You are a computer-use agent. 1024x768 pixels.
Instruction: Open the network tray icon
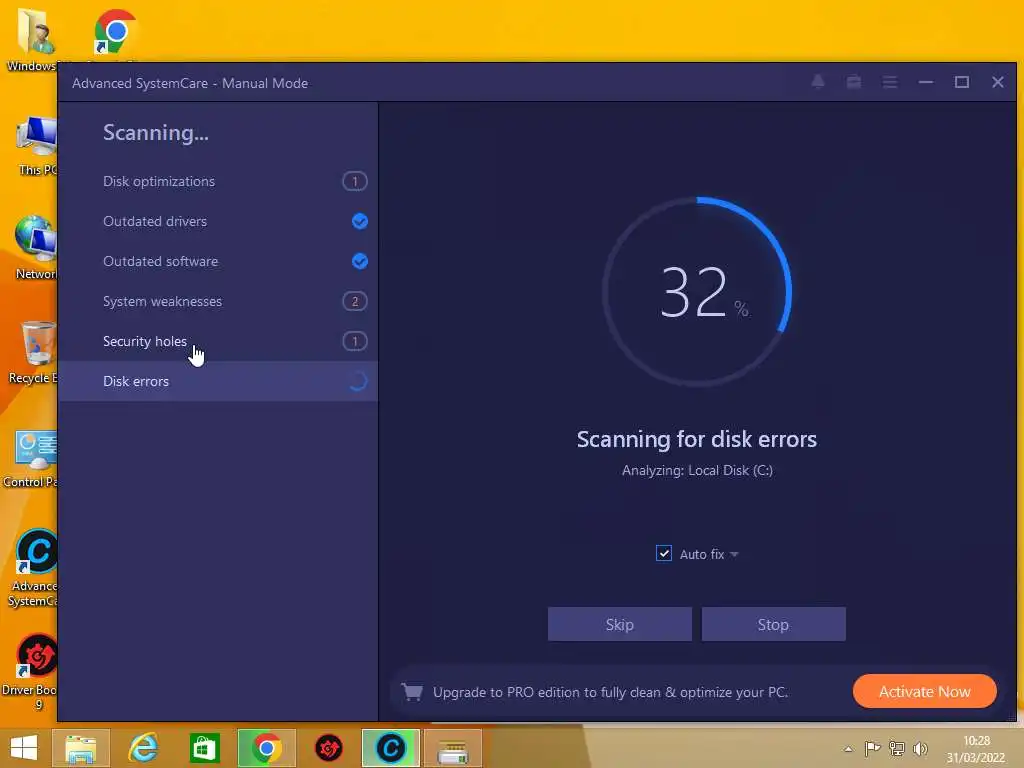[897, 748]
